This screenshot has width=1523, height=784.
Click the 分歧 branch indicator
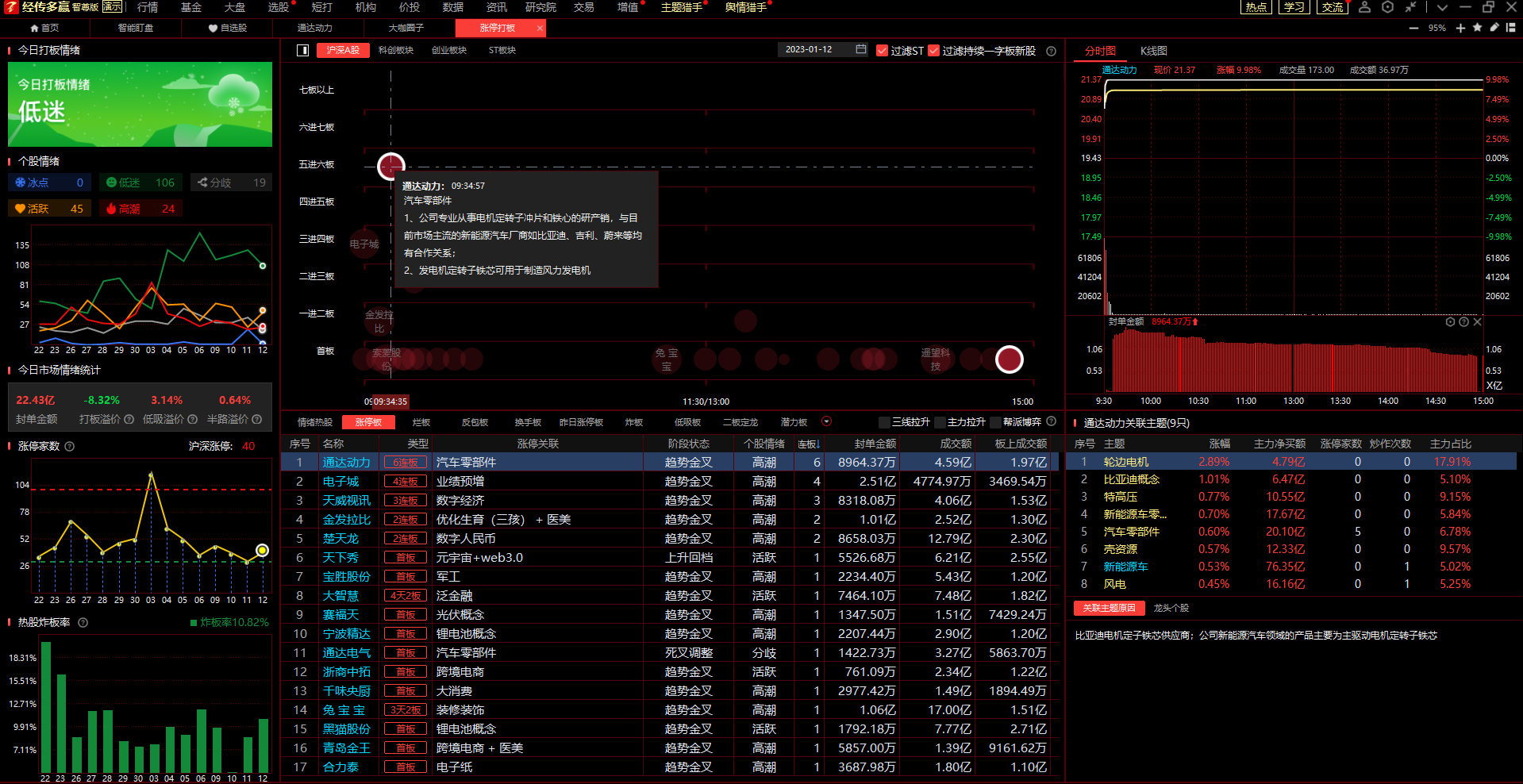click(x=232, y=183)
